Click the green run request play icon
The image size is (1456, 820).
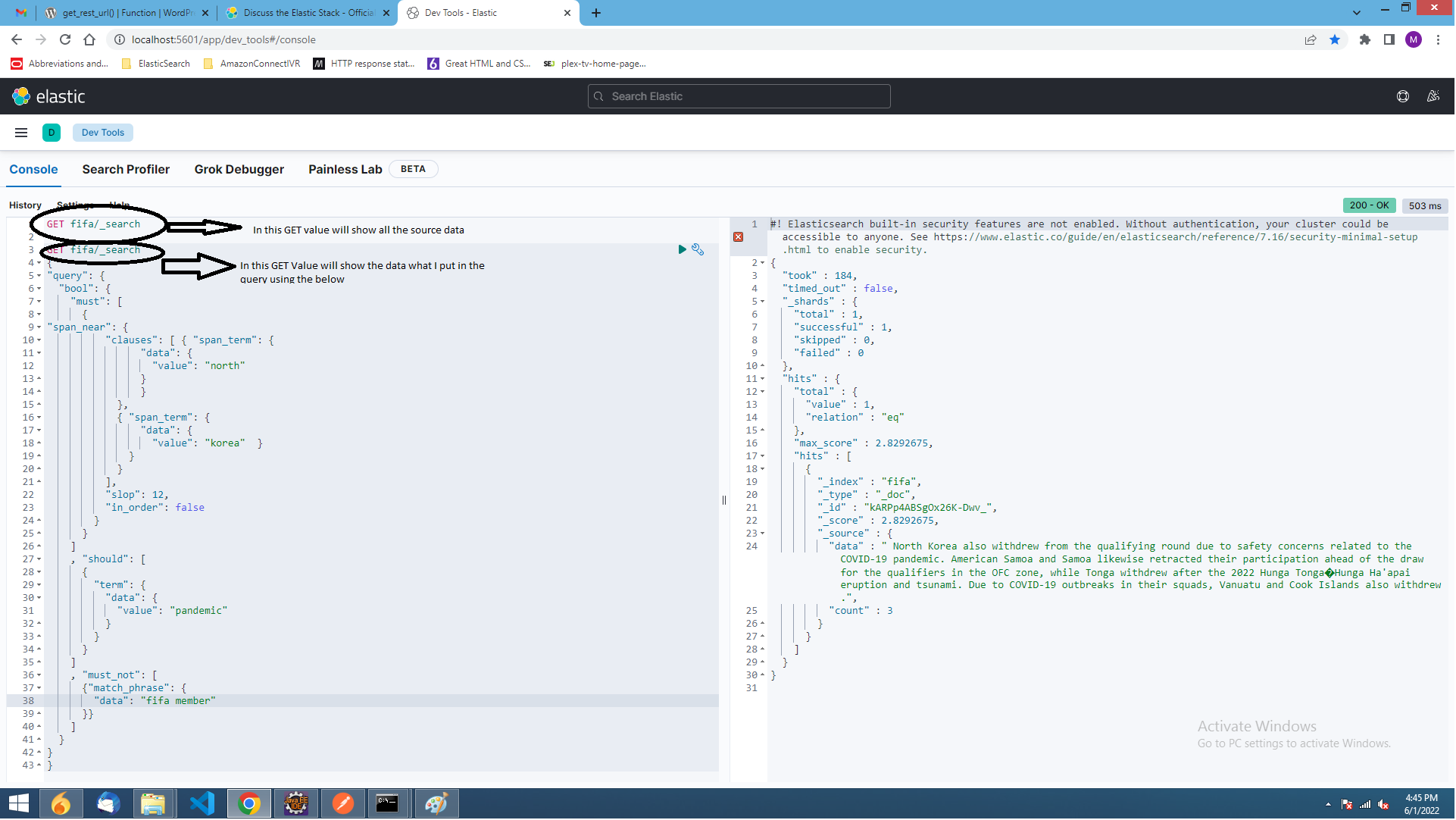coord(682,249)
